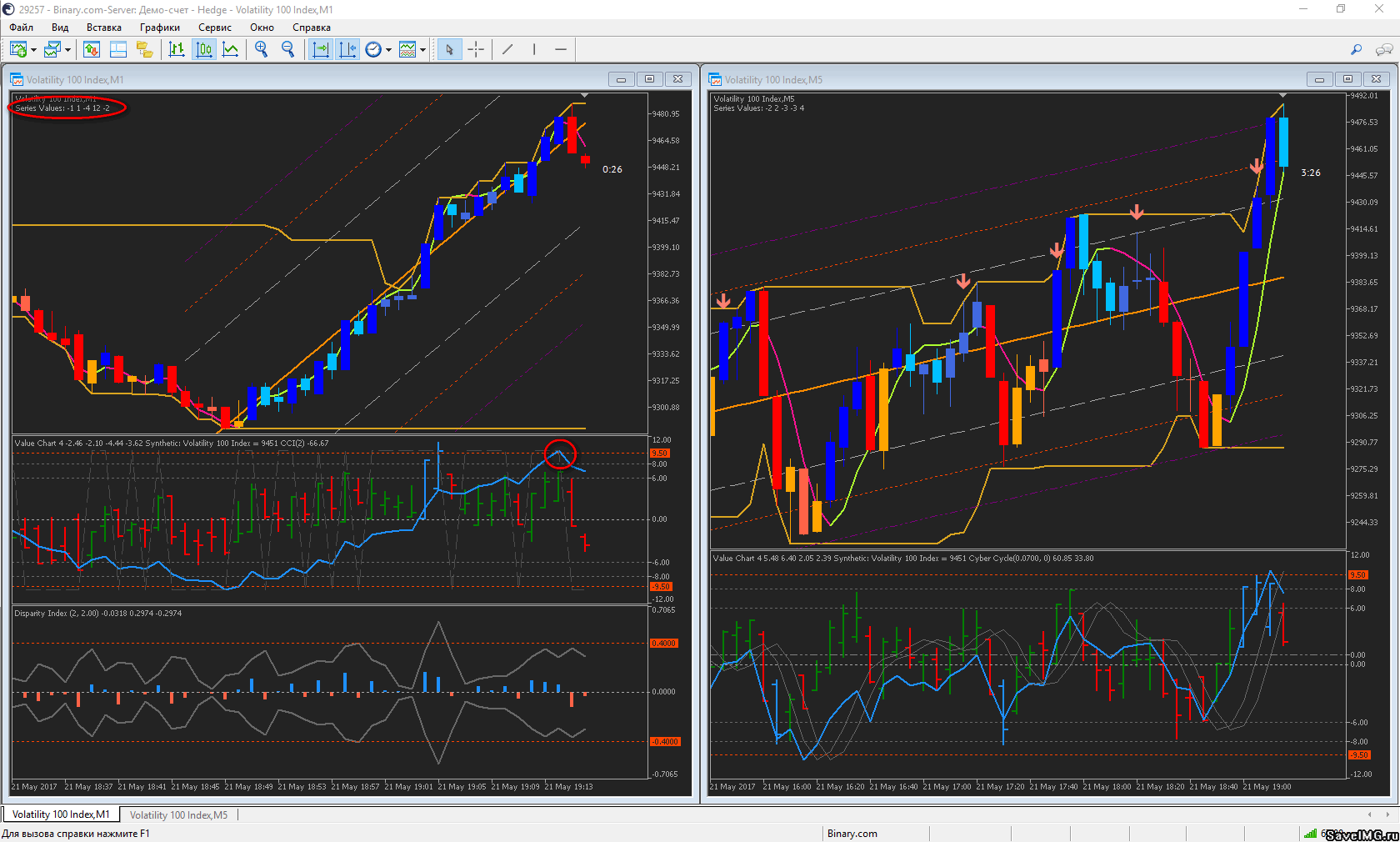The width and height of the screenshot is (1400, 842).
Task: Select the trendline drawing tool
Action: (x=507, y=50)
